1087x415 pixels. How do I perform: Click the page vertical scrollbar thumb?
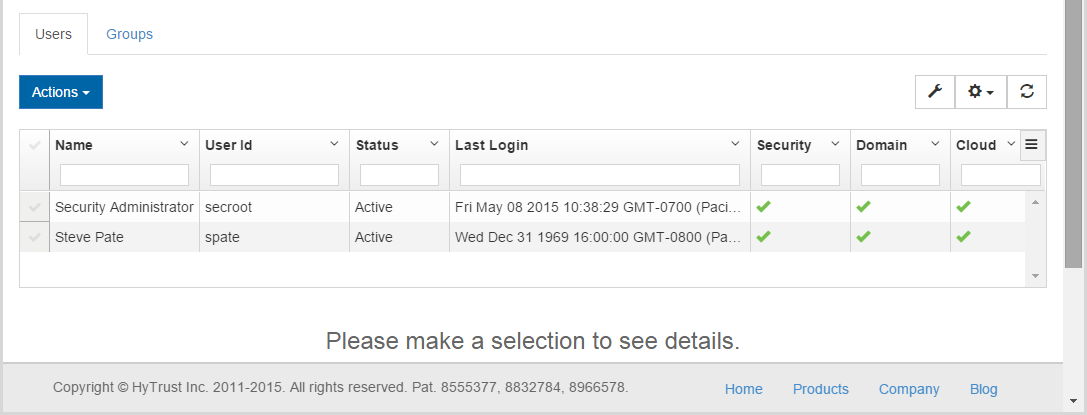(1074, 134)
